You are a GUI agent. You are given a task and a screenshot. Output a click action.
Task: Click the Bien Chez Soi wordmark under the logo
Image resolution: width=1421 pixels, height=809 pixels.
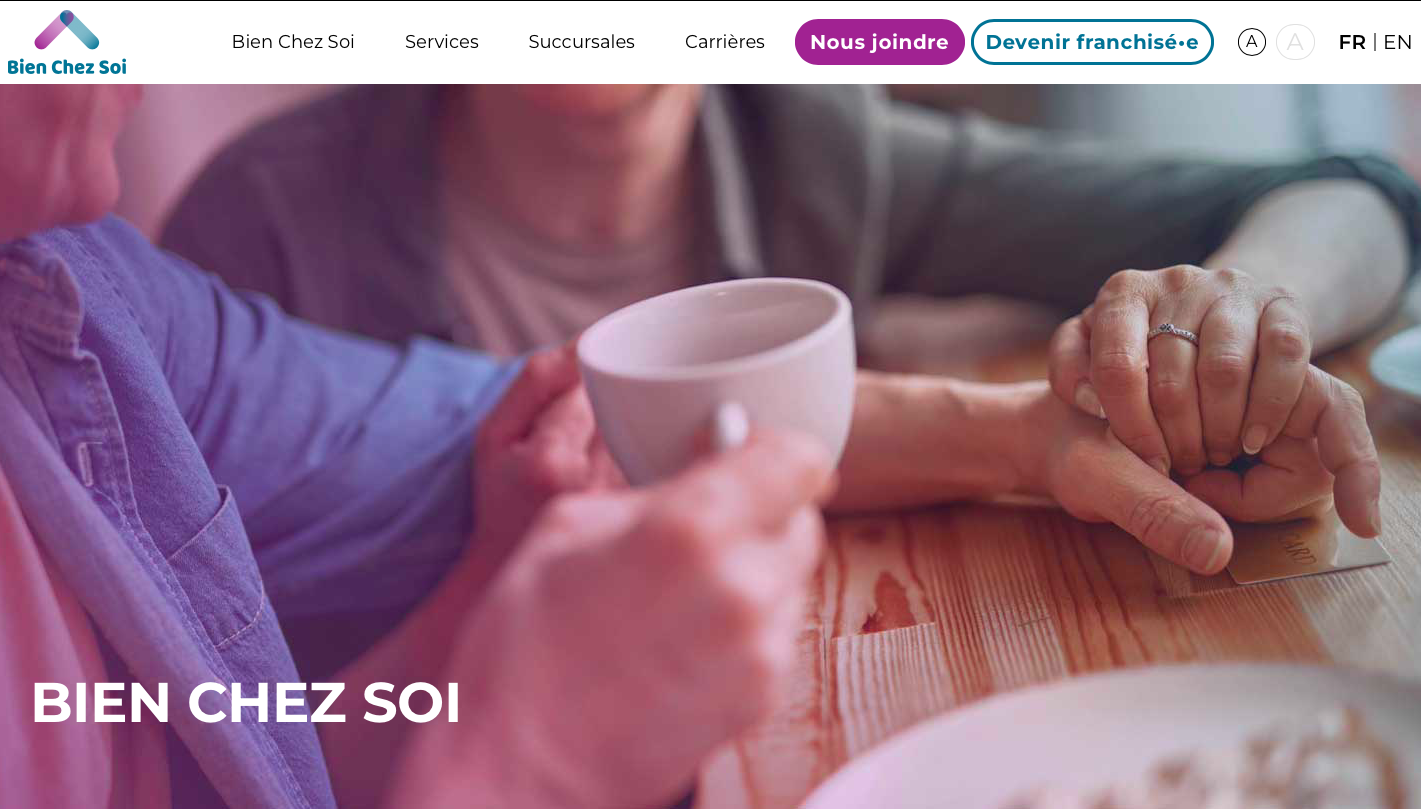pyautogui.click(x=67, y=67)
